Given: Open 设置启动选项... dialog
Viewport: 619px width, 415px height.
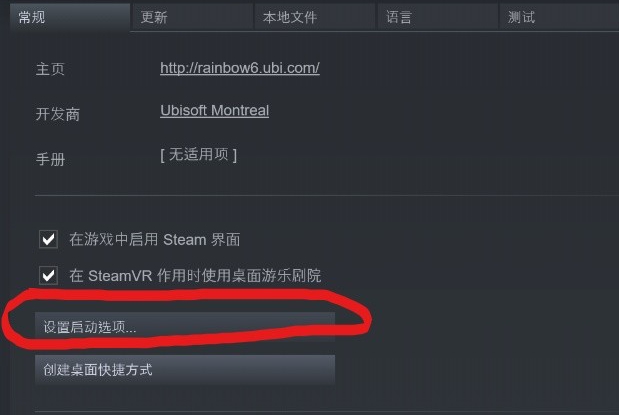Looking at the screenshot, I should (185, 327).
